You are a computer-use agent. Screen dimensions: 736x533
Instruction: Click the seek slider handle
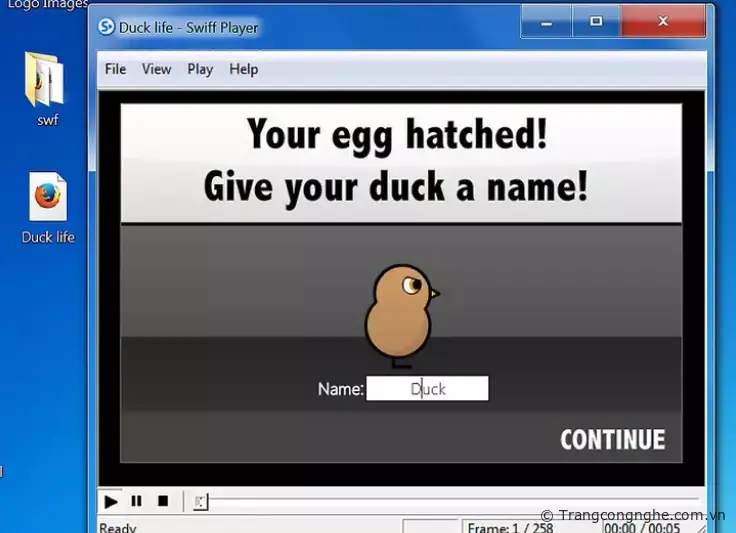(200, 501)
